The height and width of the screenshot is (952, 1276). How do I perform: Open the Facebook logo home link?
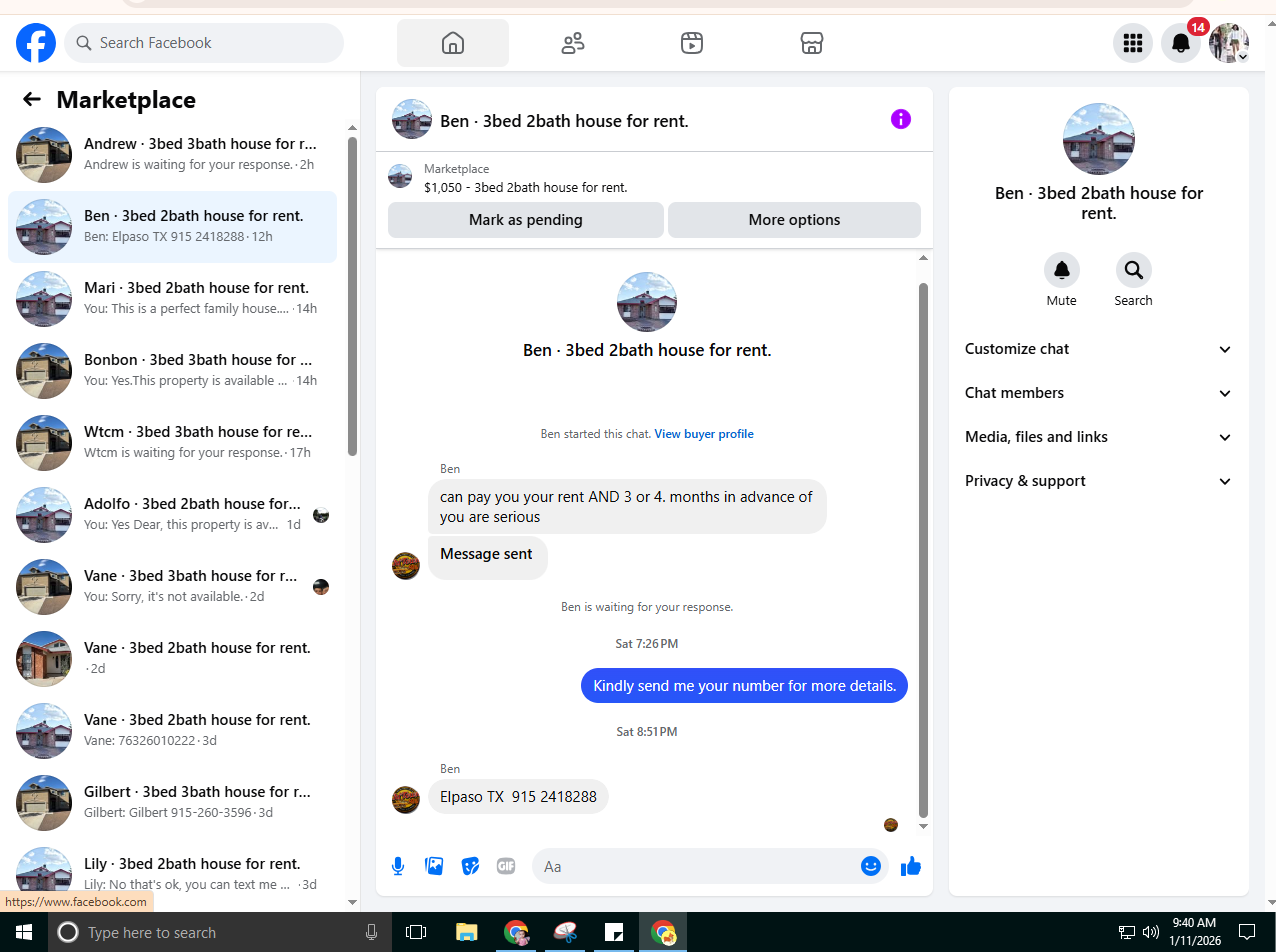tap(36, 43)
